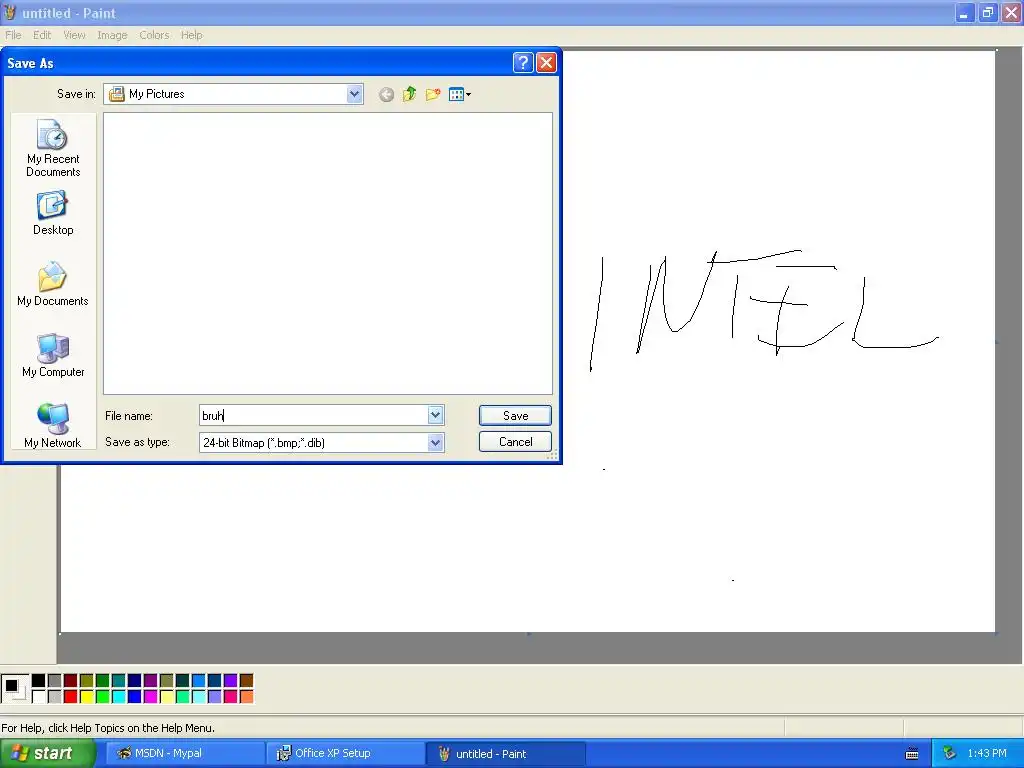Screen dimensions: 1024x768
Task: Select My Computer in the places bar
Action: click(x=53, y=356)
